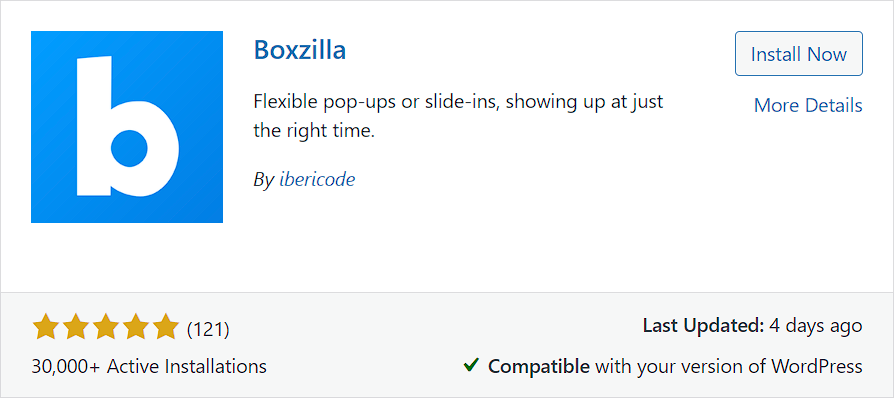Click the flexible pop-ups description text
Screen dimensions: 894x398
coord(458,116)
